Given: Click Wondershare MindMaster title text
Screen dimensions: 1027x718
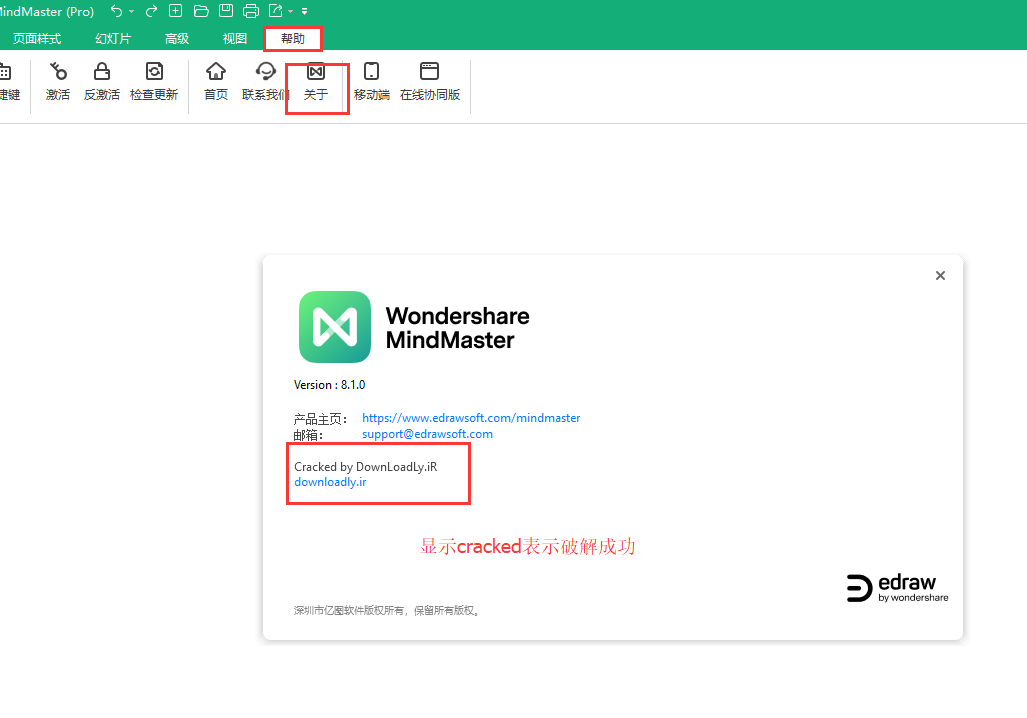Looking at the screenshot, I should coord(457,328).
